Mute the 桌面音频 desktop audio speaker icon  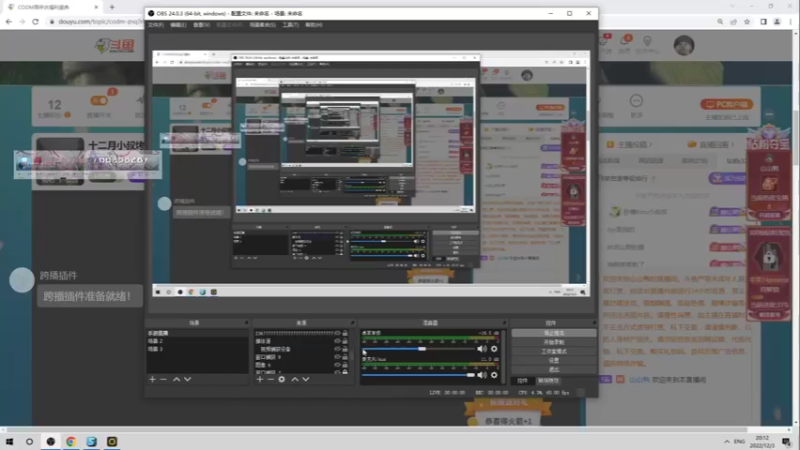[482, 349]
